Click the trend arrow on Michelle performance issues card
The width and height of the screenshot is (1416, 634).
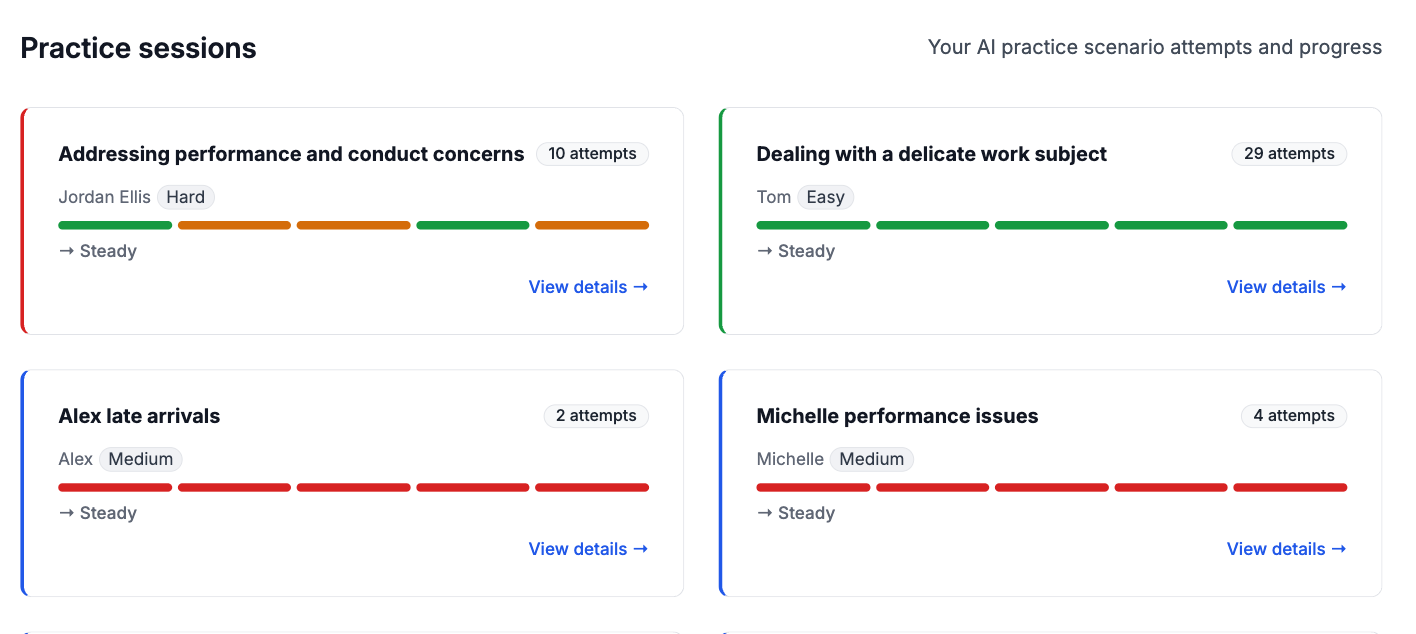765,512
